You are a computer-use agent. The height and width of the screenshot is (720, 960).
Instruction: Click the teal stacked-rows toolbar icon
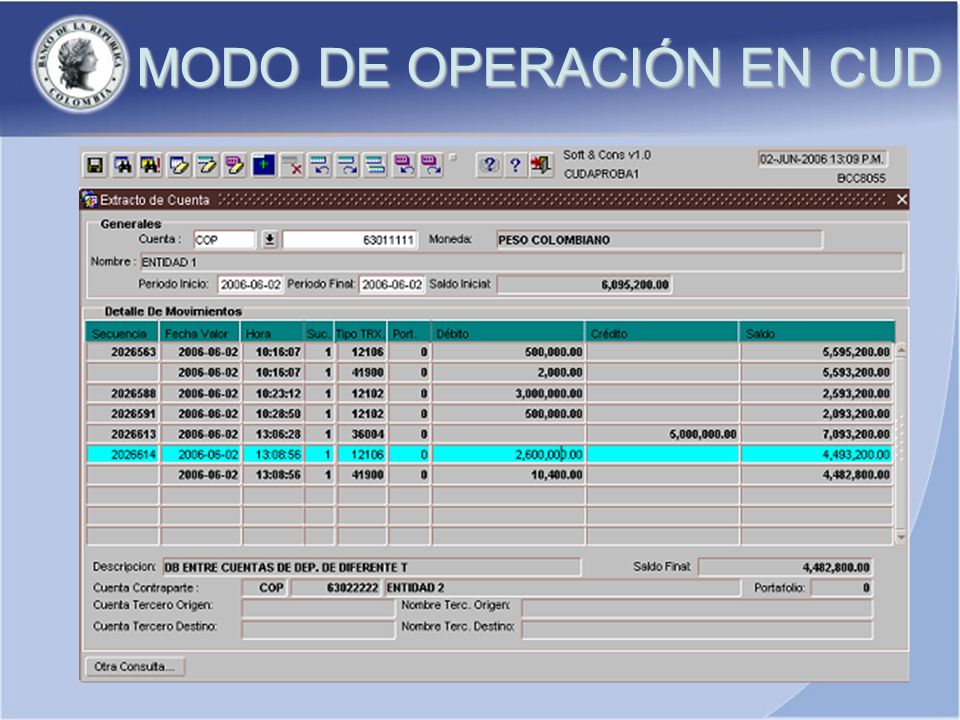tap(375, 165)
